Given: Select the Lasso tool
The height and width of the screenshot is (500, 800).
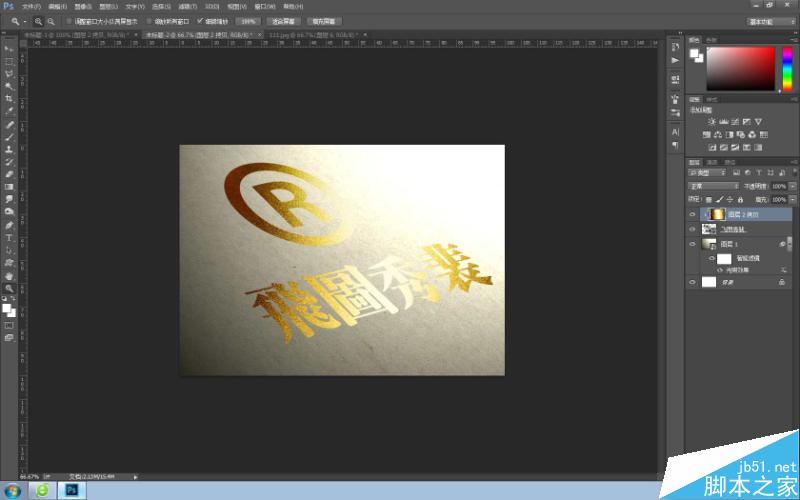Looking at the screenshot, I should pyautogui.click(x=9, y=74).
